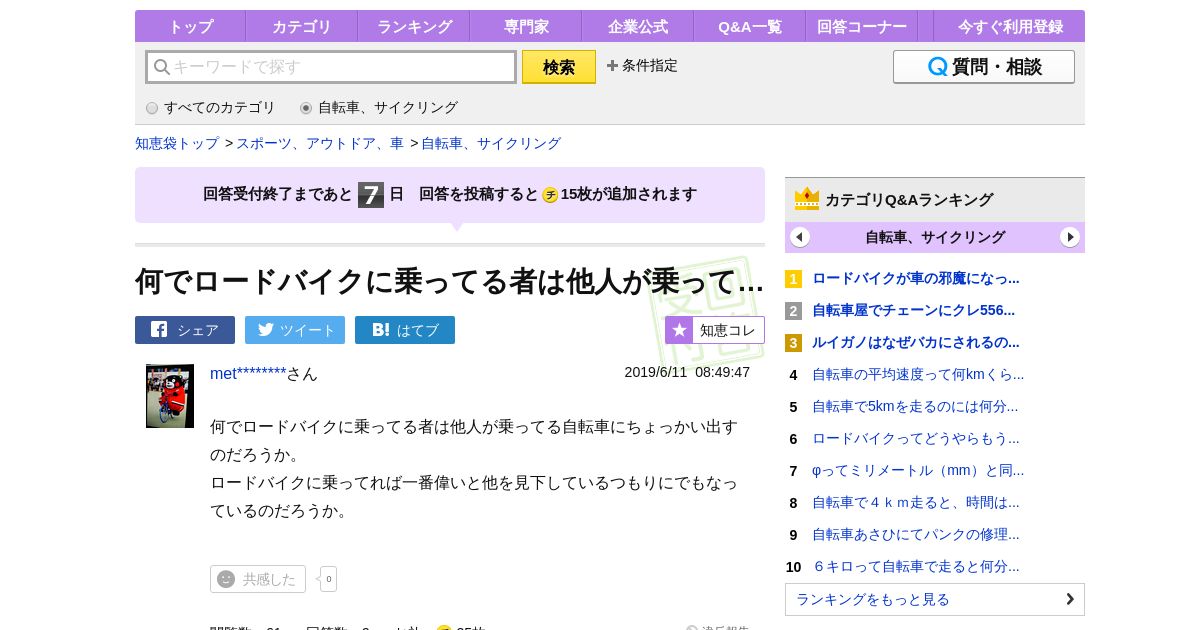
Task: Open the asker's avatar image
Action: click(170, 396)
